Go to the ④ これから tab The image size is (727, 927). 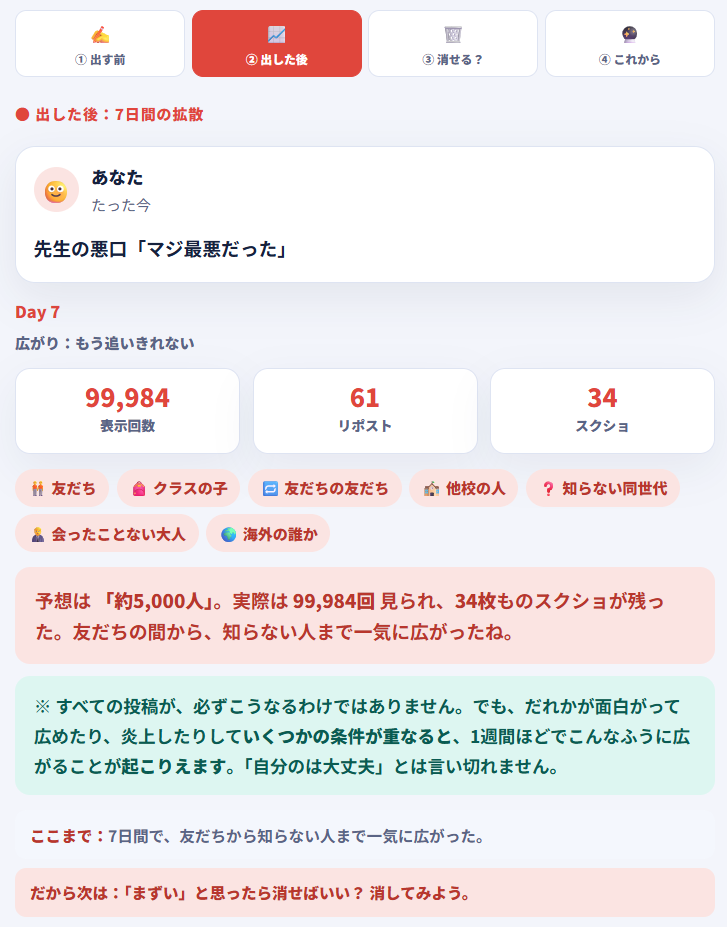(x=629, y=44)
